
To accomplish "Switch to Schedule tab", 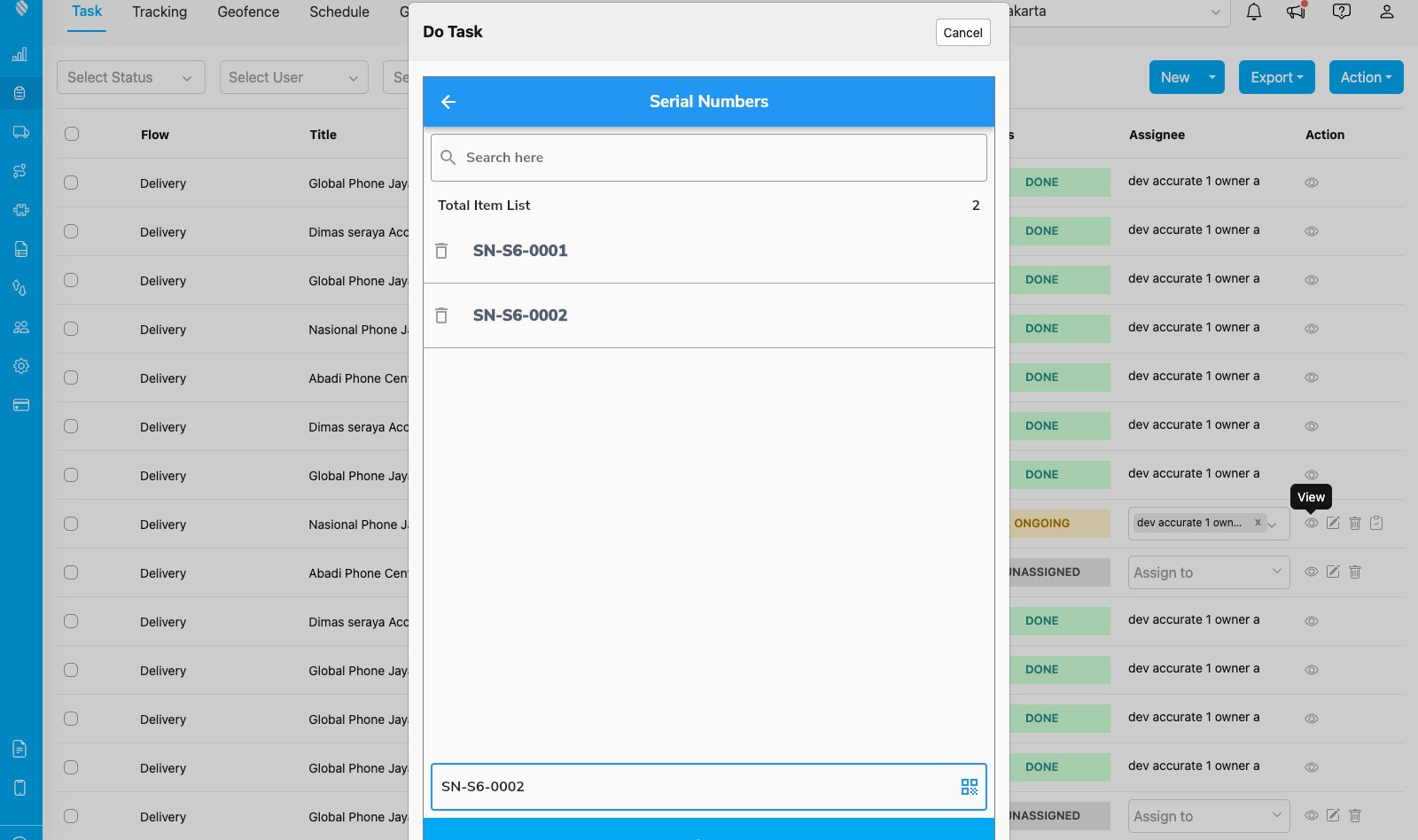I will pyautogui.click(x=339, y=12).
